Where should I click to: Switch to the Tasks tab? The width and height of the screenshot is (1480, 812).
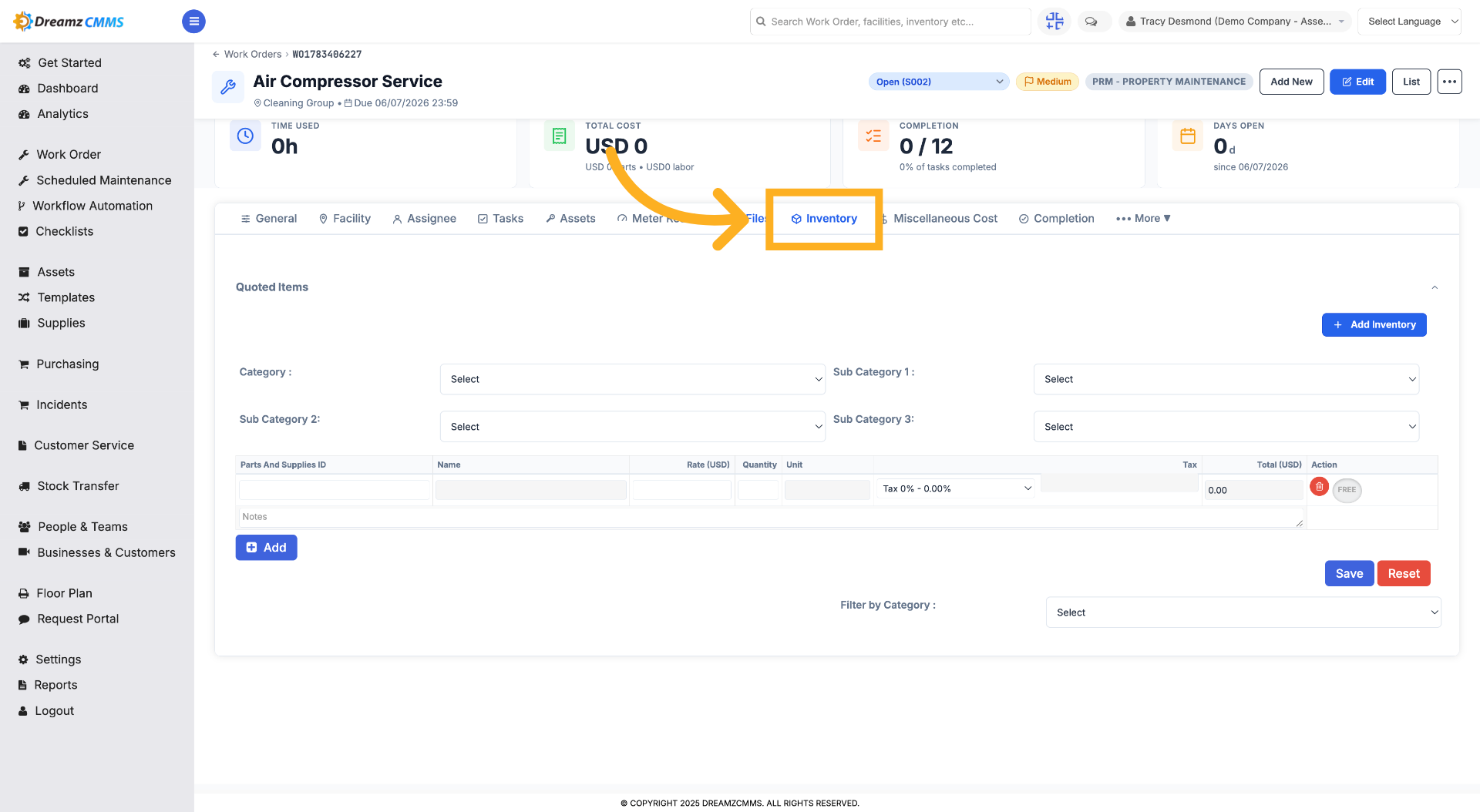coord(500,219)
